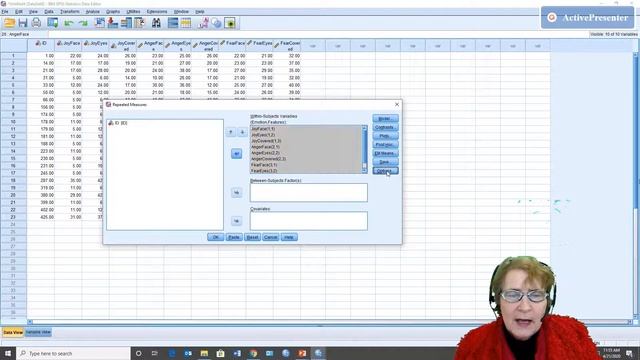Click the Go to variable icon
Viewport: 640px width, 360px height.
(x=113, y=23)
